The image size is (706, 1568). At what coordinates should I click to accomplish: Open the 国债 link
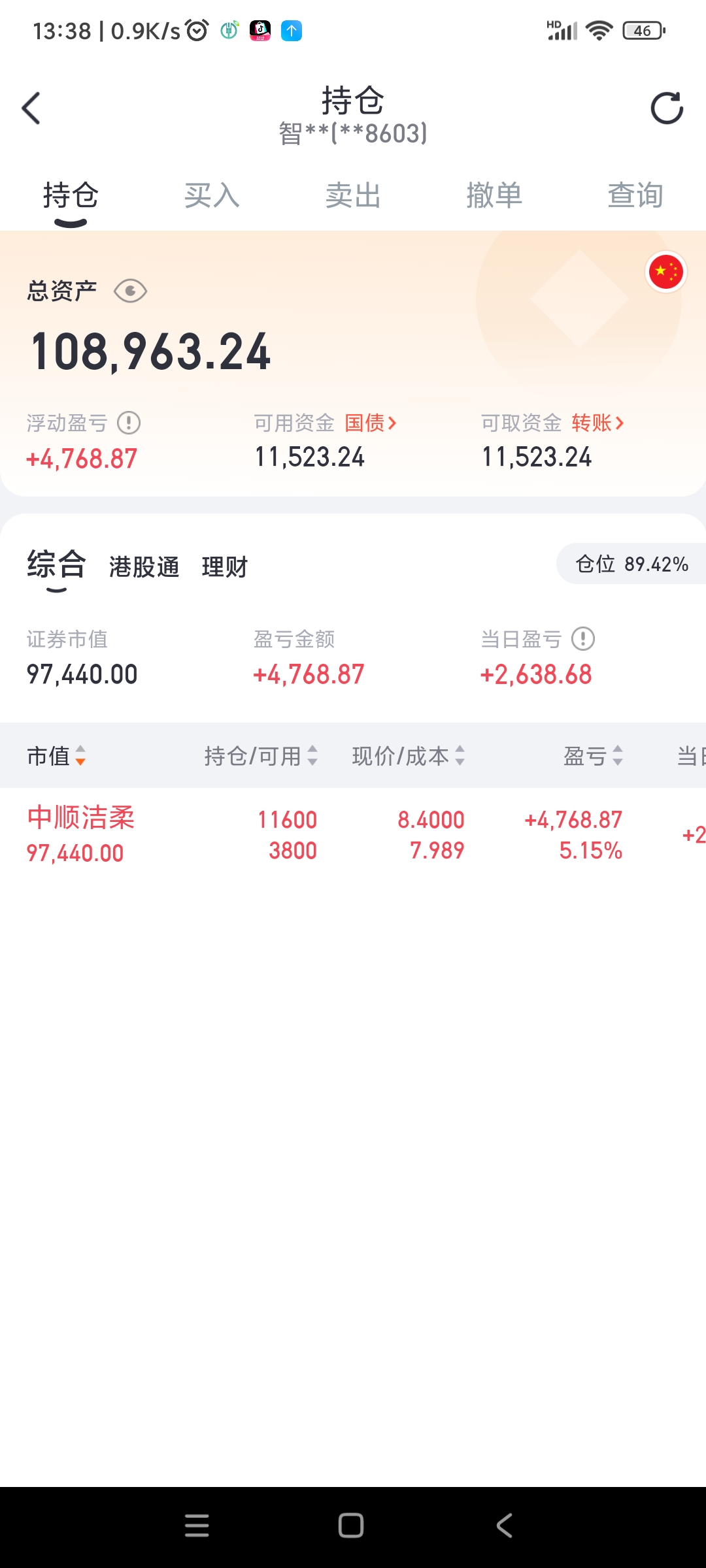pos(370,423)
